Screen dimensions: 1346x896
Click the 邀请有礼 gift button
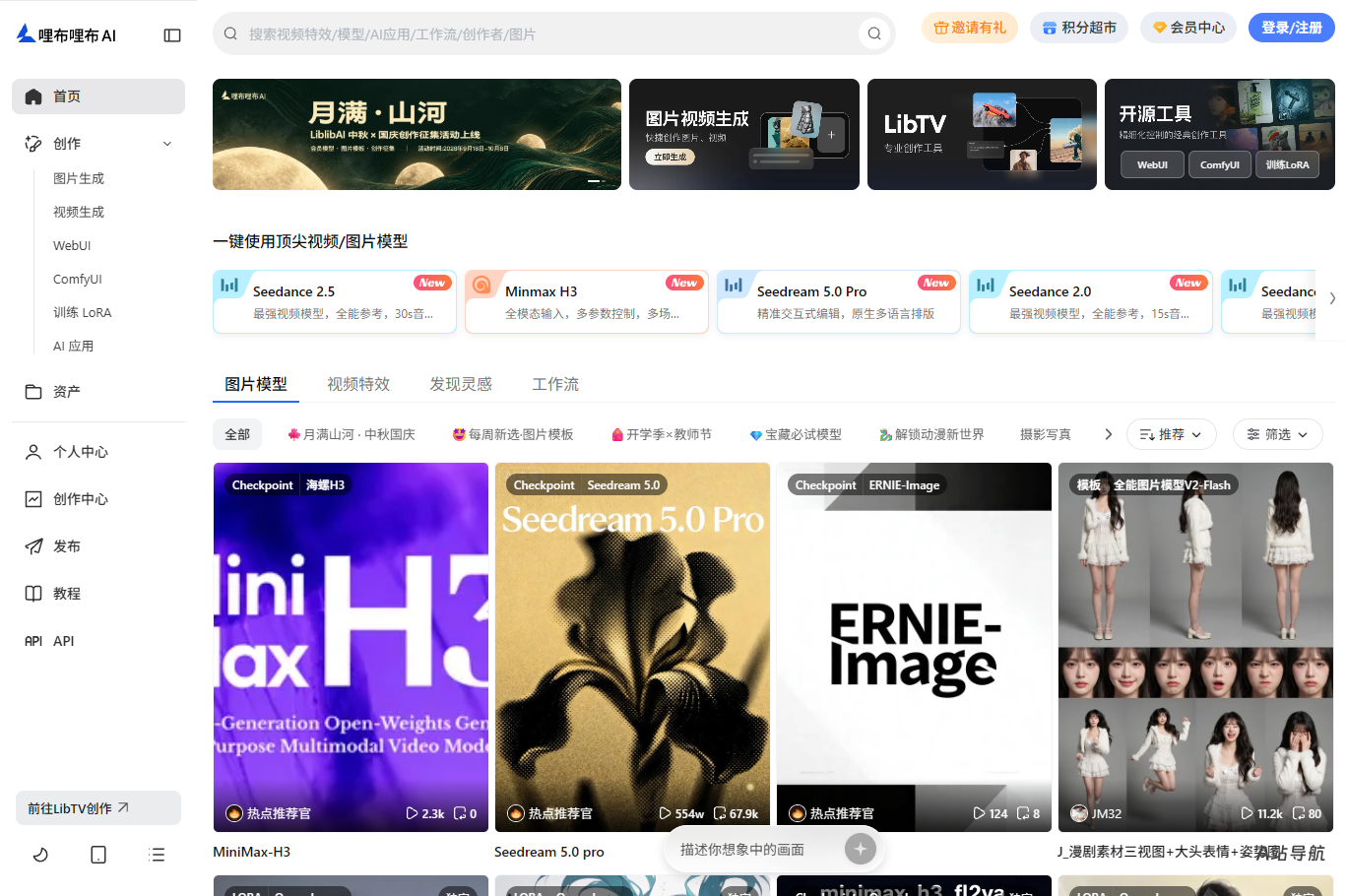pos(970,28)
